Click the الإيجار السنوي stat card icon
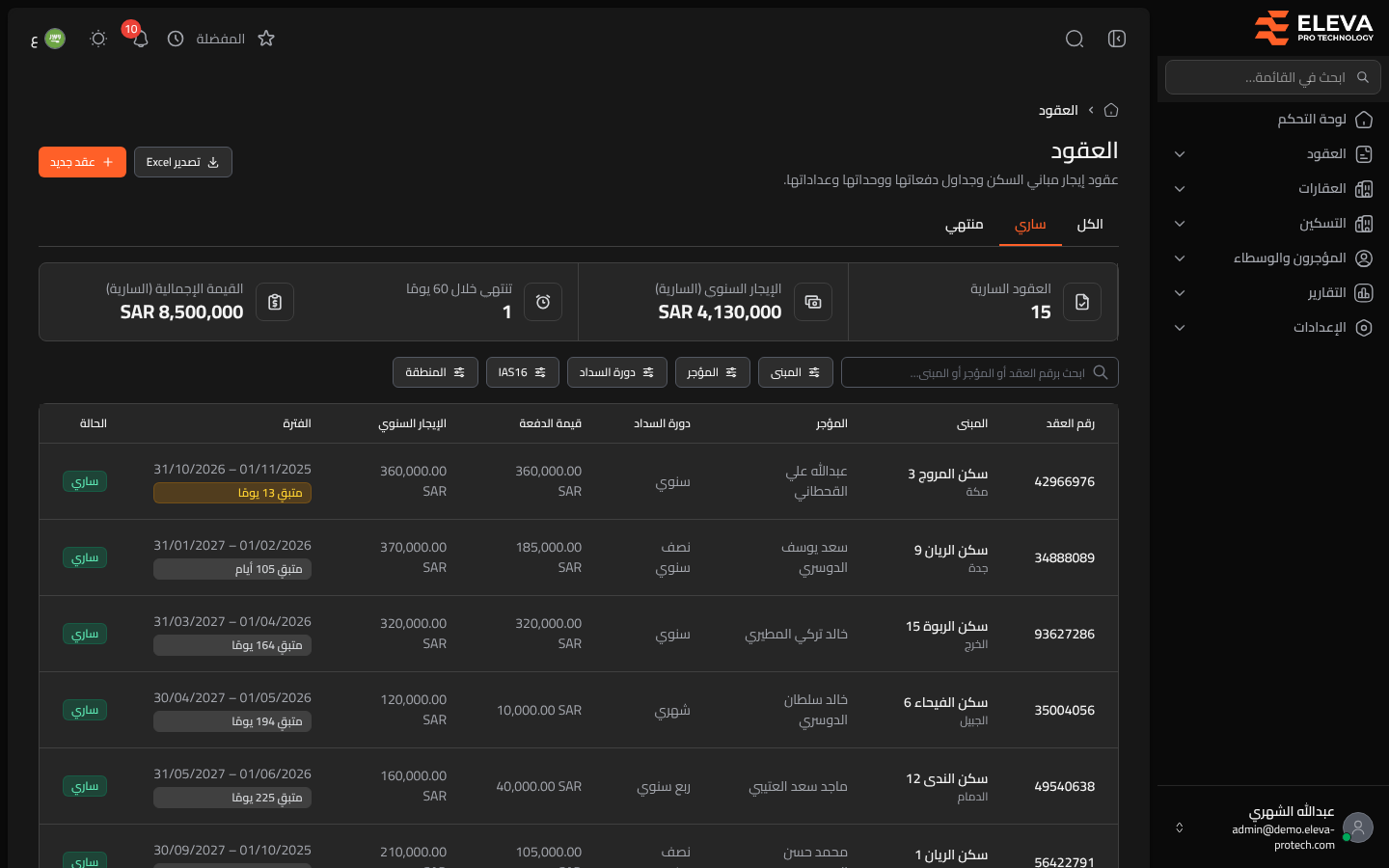The width and height of the screenshot is (1389, 868). point(813,302)
